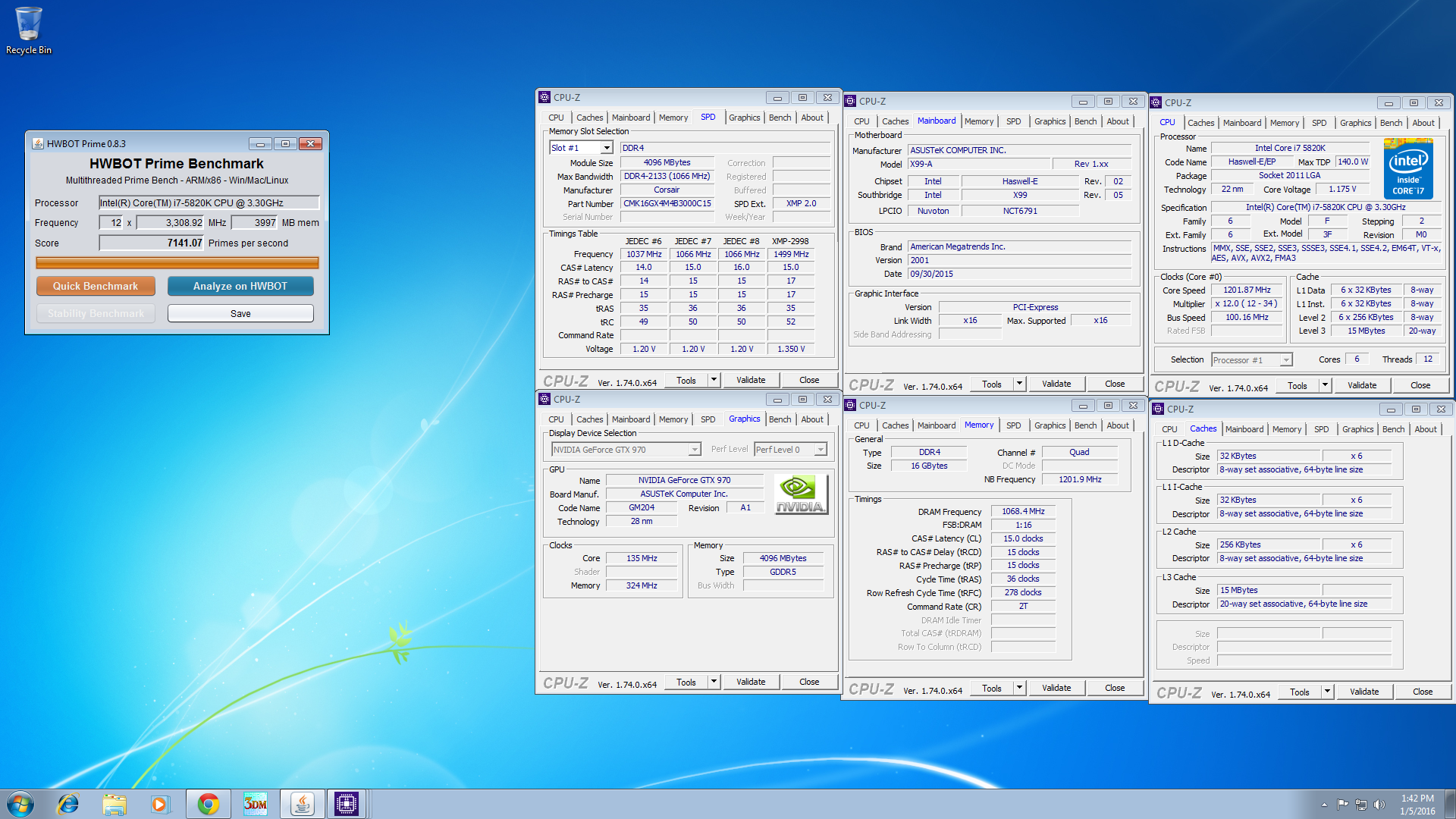Select Mainboard tab in the Caches window
The height and width of the screenshot is (819, 1456).
(x=1244, y=429)
